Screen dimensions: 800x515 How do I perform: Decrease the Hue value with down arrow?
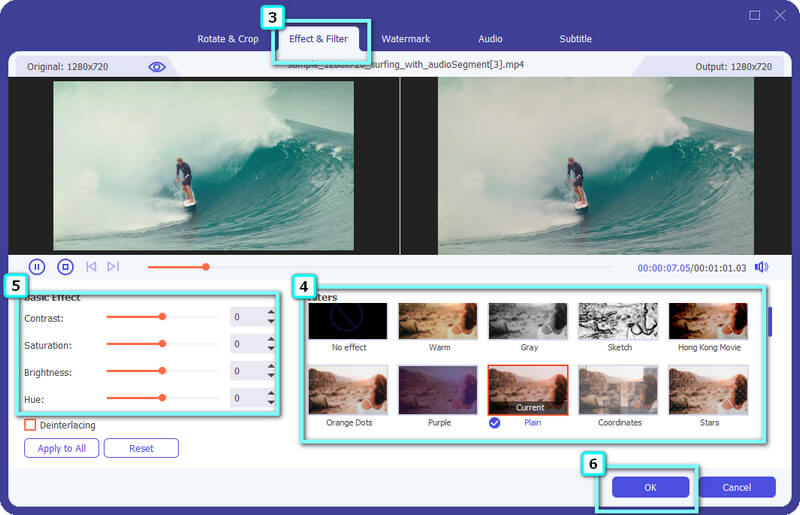point(271,403)
